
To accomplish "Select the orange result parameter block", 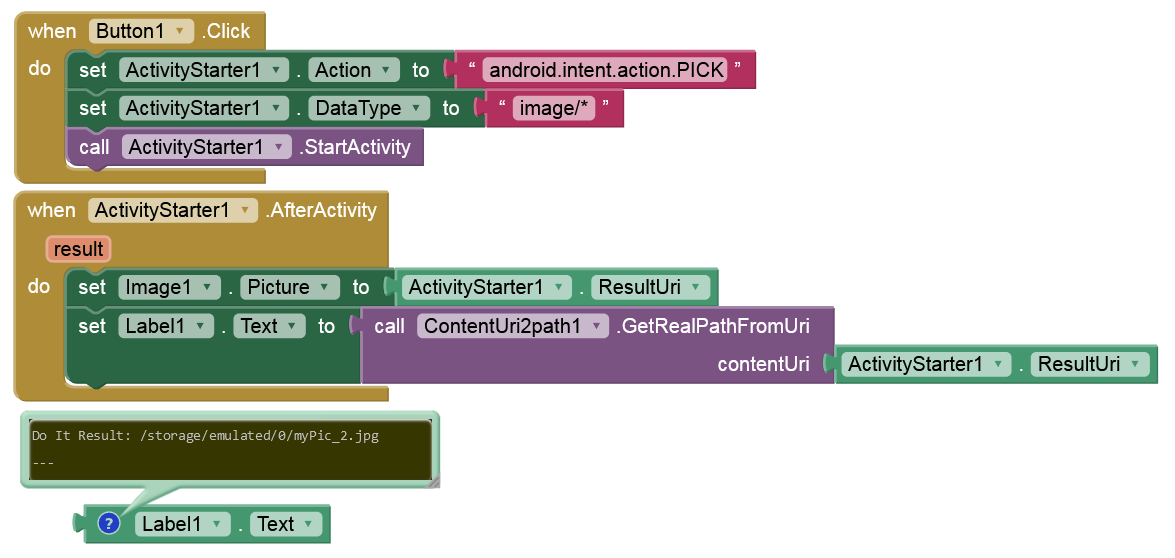I will (x=78, y=248).
